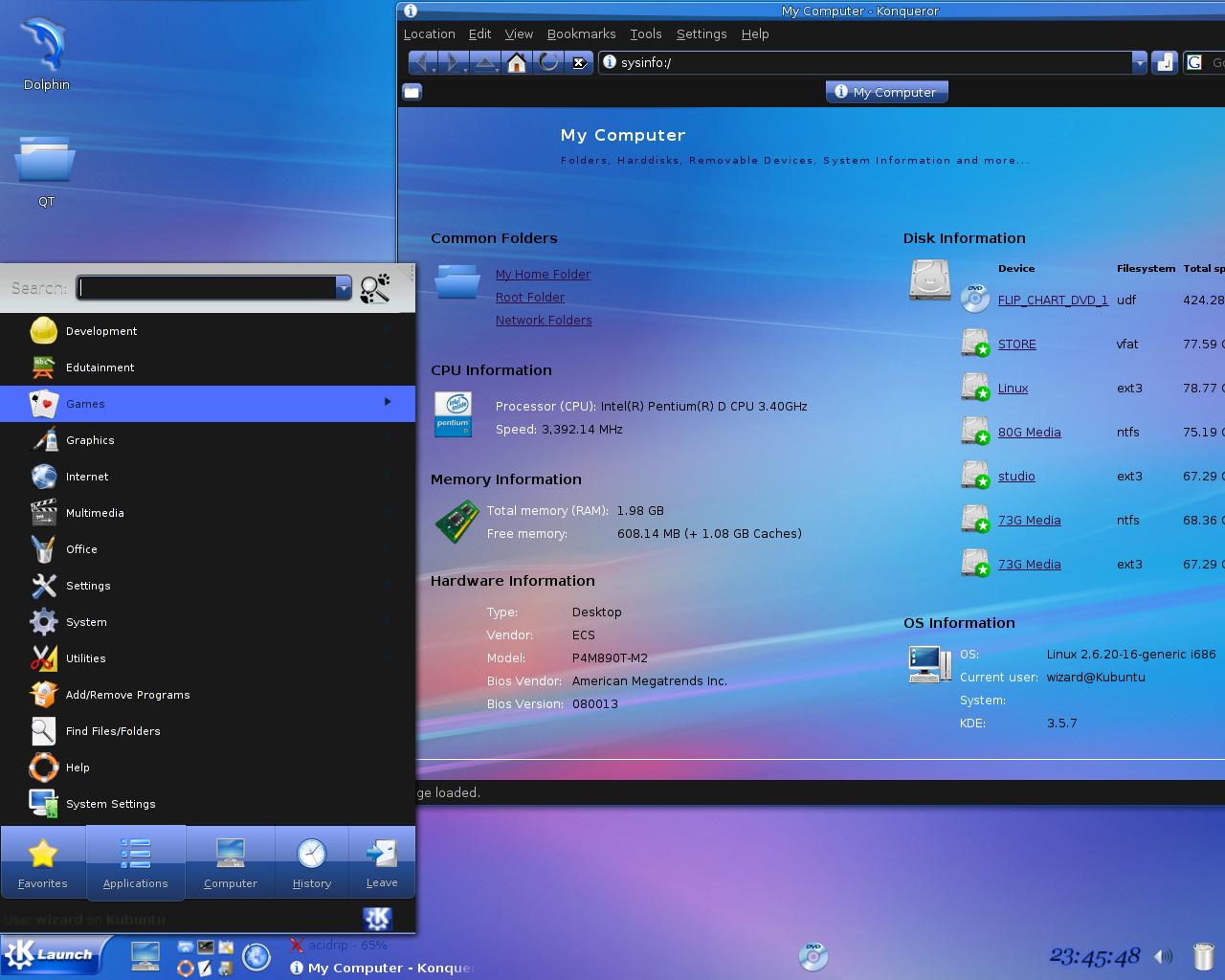Viewport: 1225px width, 980px height.
Task: Click the go button beside location bar
Action: [x=1164, y=63]
